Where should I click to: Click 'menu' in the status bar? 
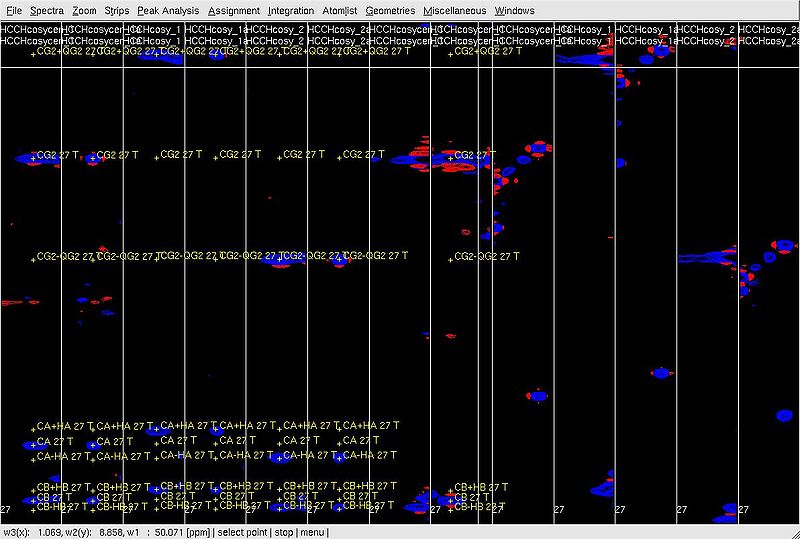pos(312,532)
